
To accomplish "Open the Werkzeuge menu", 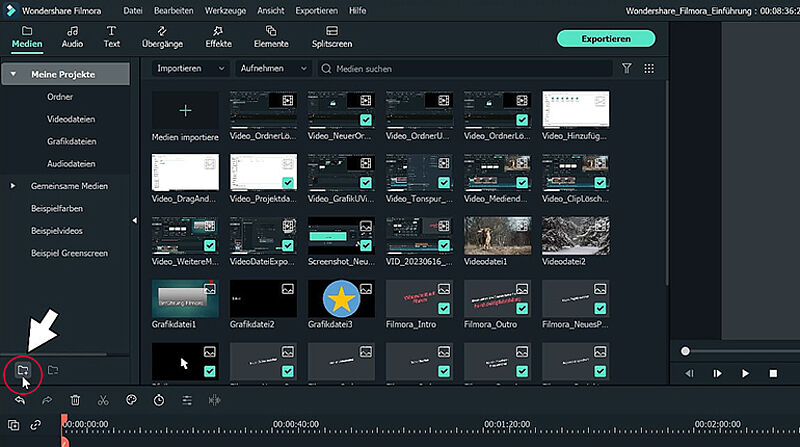I will pyautogui.click(x=225, y=11).
